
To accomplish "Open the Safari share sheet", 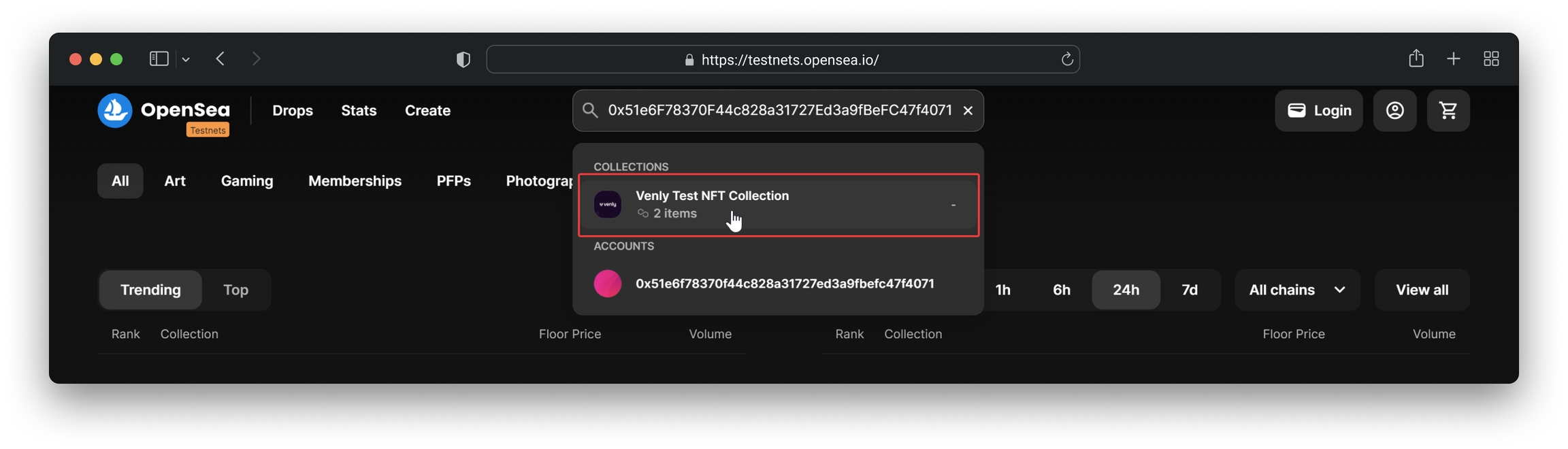I will [x=1416, y=59].
